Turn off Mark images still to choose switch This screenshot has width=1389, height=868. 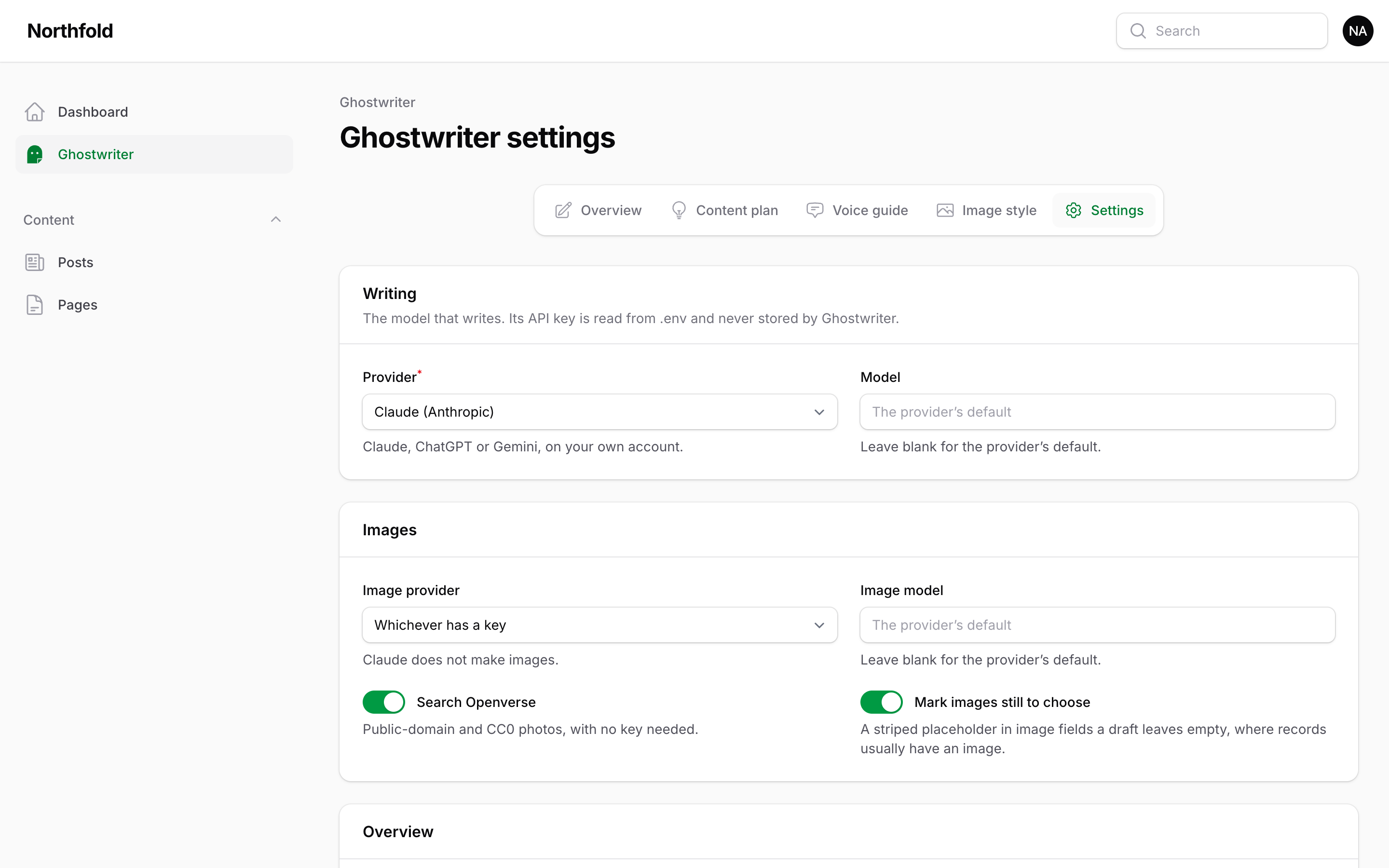coord(881,702)
